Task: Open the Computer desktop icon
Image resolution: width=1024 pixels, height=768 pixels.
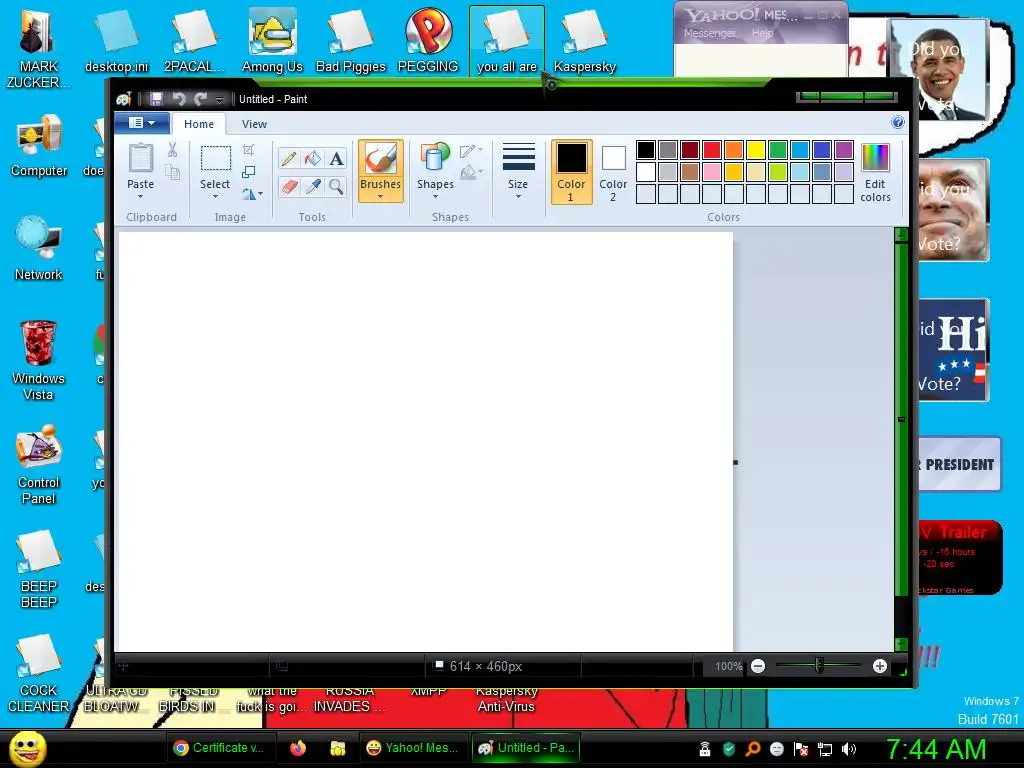Action: tap(39, 145)
